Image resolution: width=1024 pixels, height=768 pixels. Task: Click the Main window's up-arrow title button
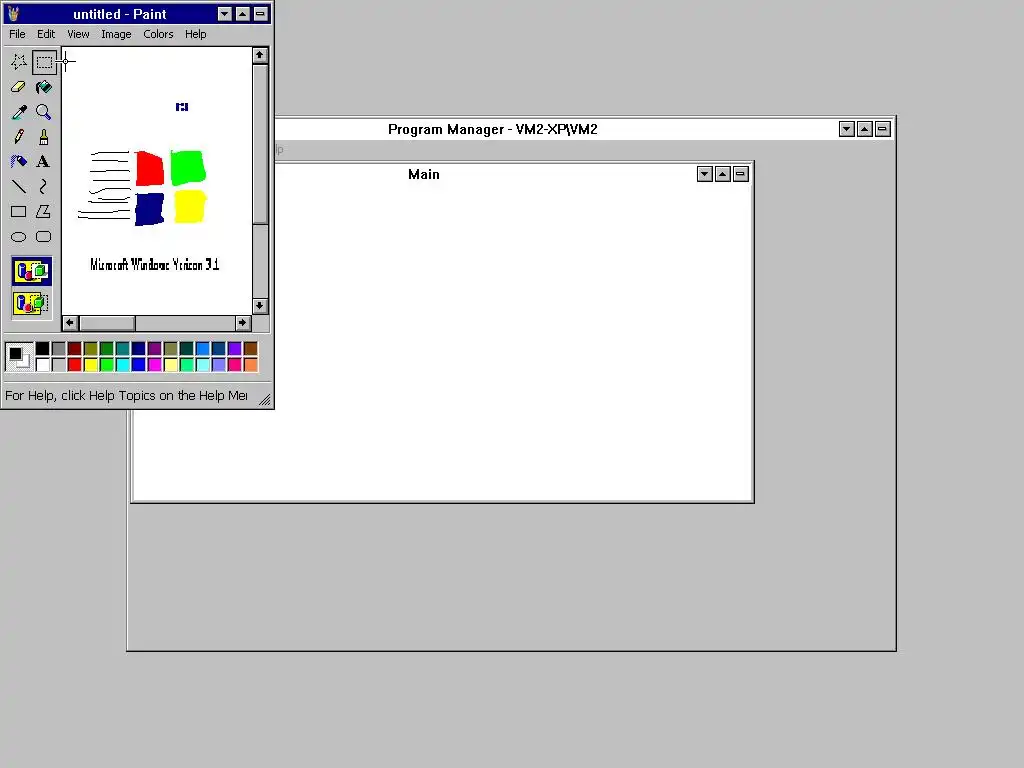click(x=722, y=174)
